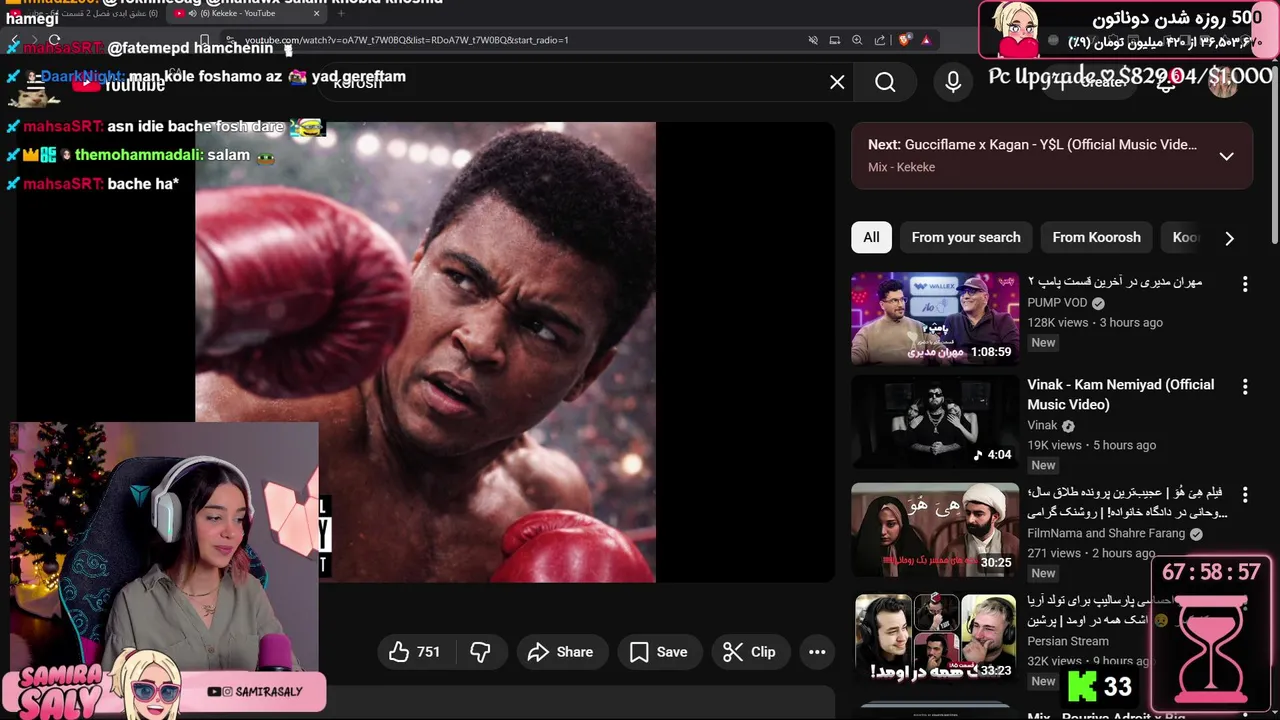Screen dimensions: 1280x720
Task: Open a new browser tab with the plus
Action: click(340, 13)
